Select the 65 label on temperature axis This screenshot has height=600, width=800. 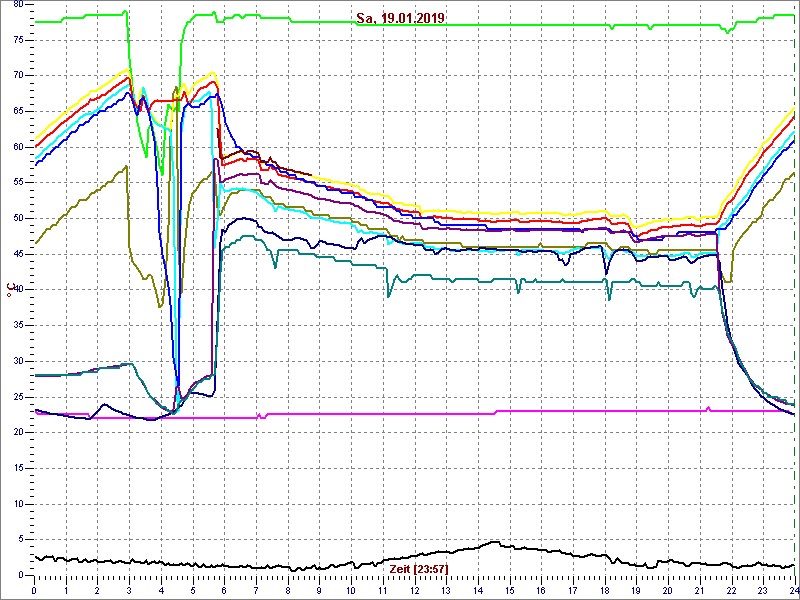[x=19, y=112]
